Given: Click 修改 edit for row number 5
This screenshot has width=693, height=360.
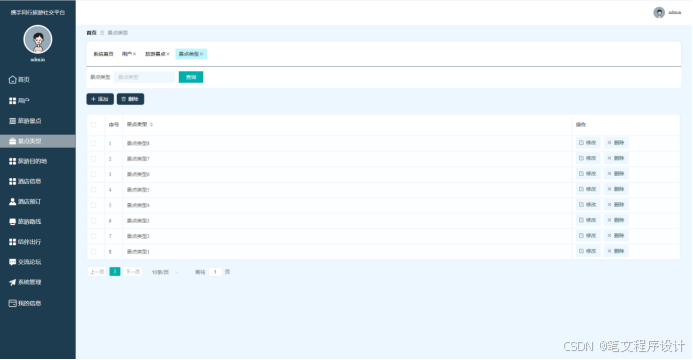Looking at the screenshot, I should pyautogui.click(x=588, y=205).
